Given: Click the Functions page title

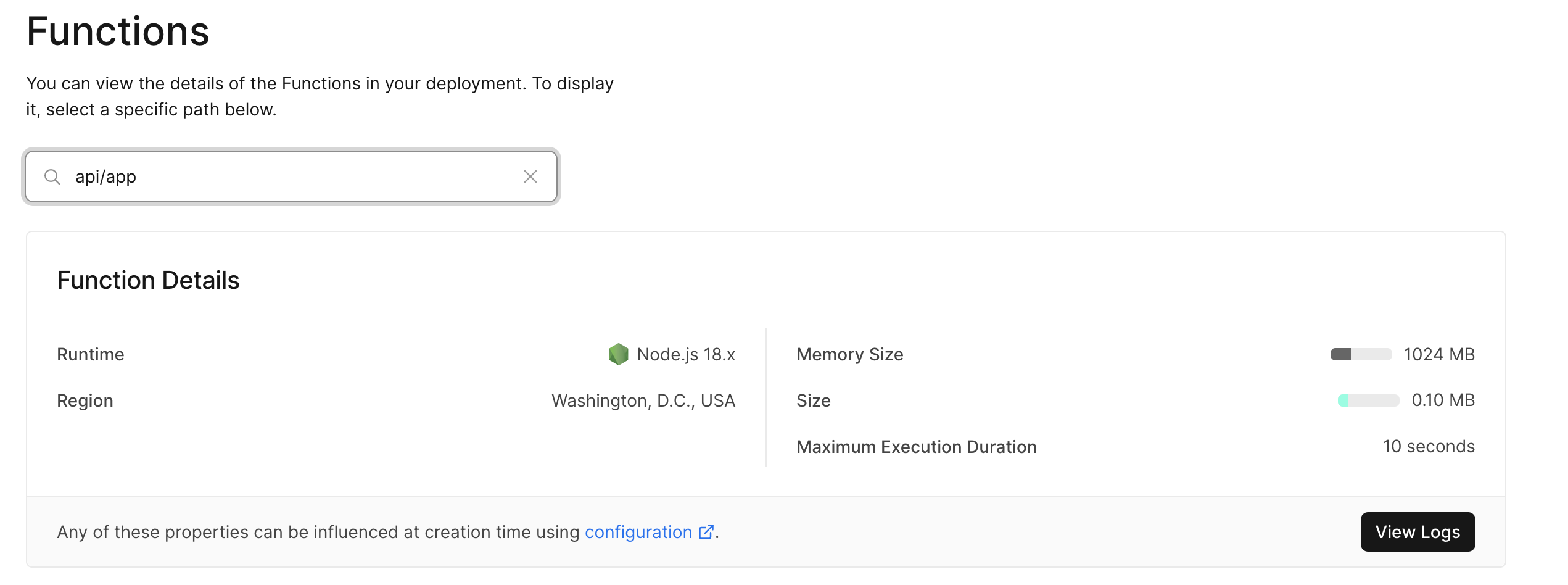Looking at the screenshot, I should 118,31.
